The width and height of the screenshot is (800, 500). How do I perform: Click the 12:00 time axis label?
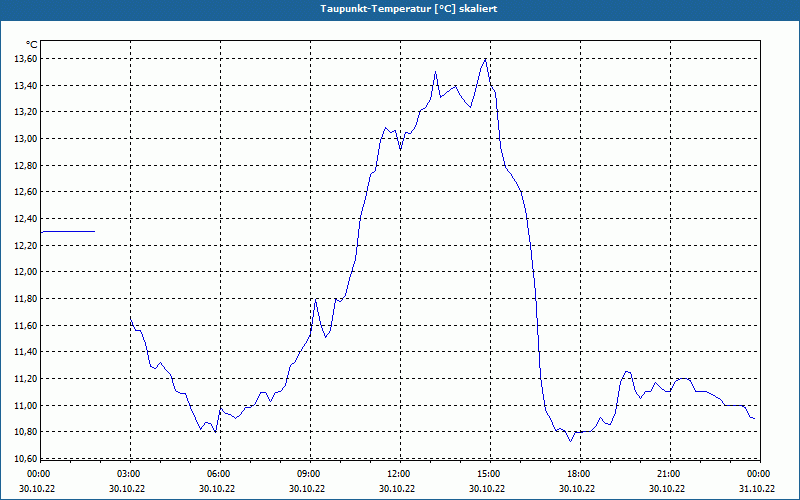coord(399,474)
